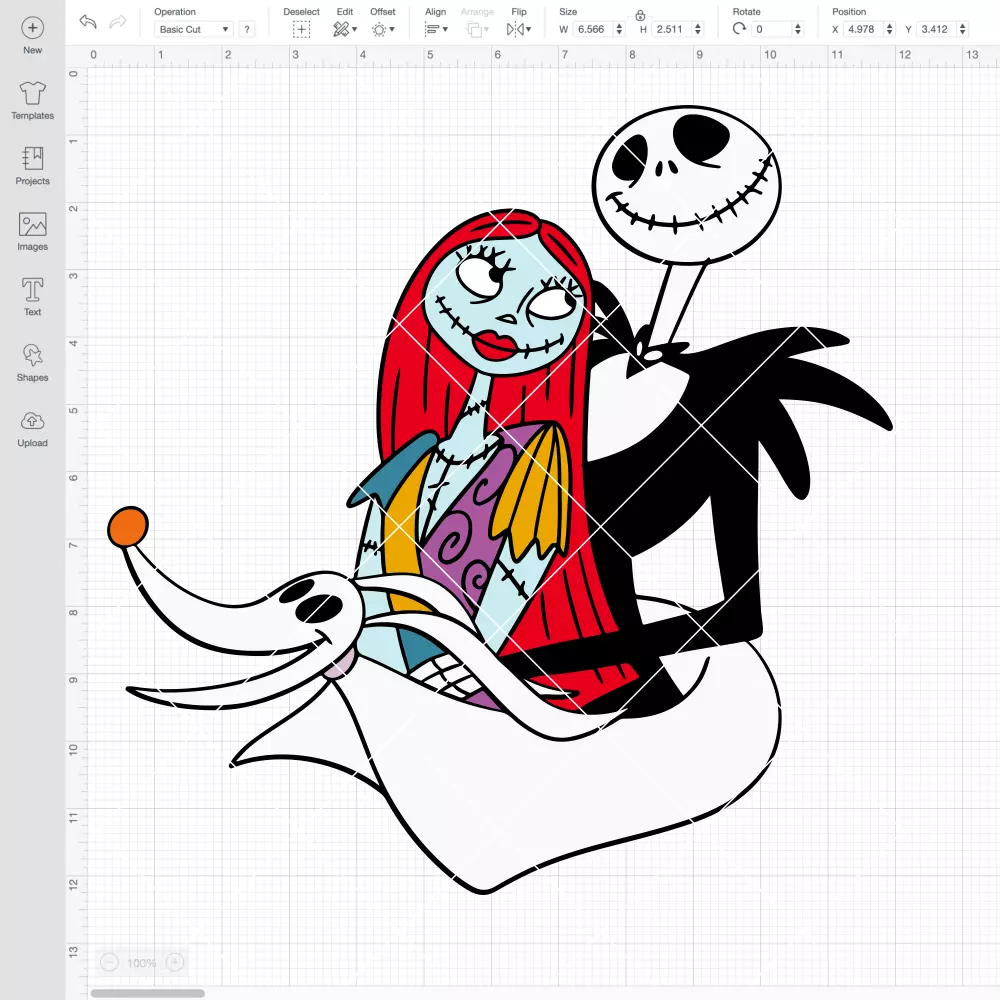The height and width of the screenshot is (1000, 1000).
Task: Click the Deselect icon
Action: point(302,29)
